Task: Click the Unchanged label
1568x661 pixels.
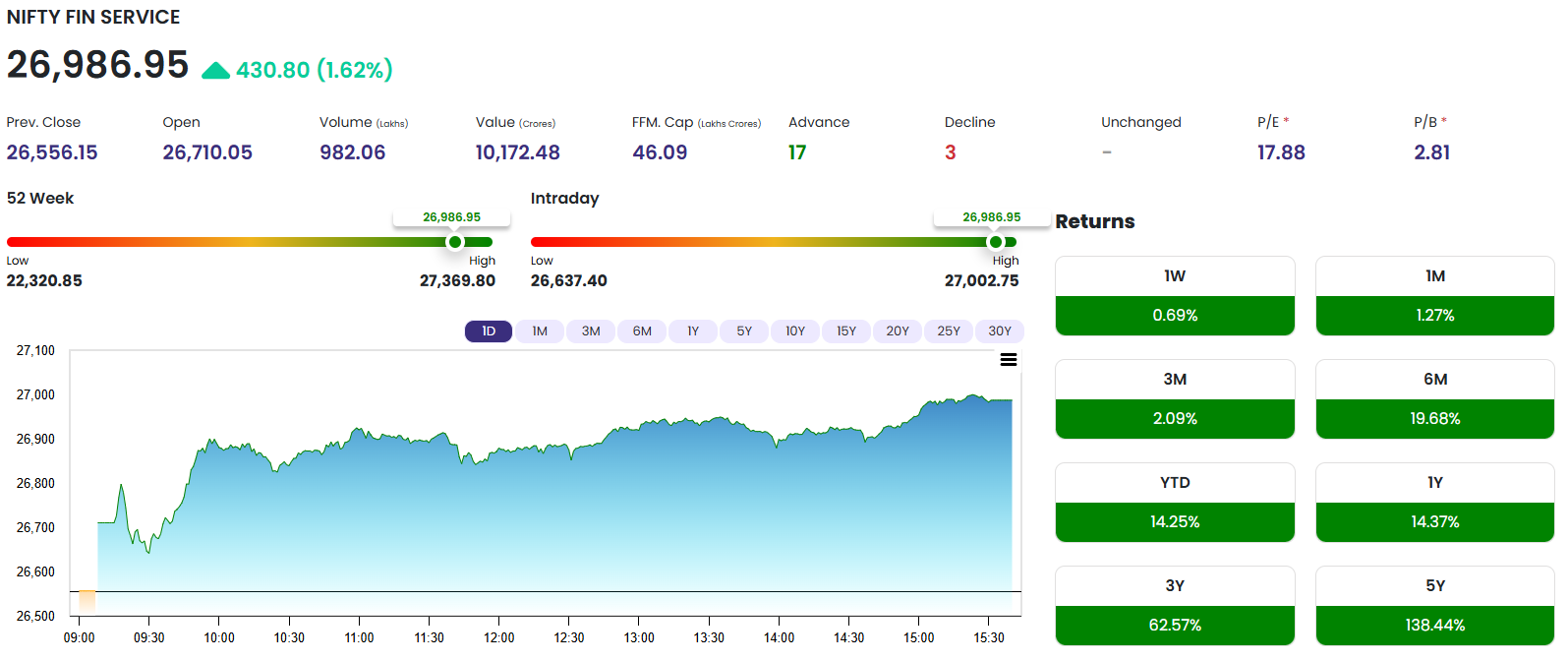Action: (1141, 122)
